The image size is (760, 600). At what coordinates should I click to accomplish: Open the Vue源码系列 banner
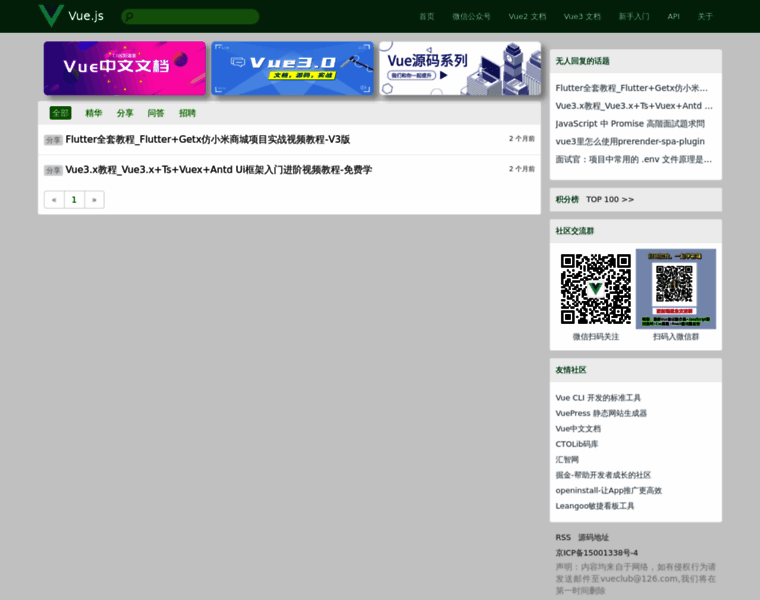tap(460, 68)
